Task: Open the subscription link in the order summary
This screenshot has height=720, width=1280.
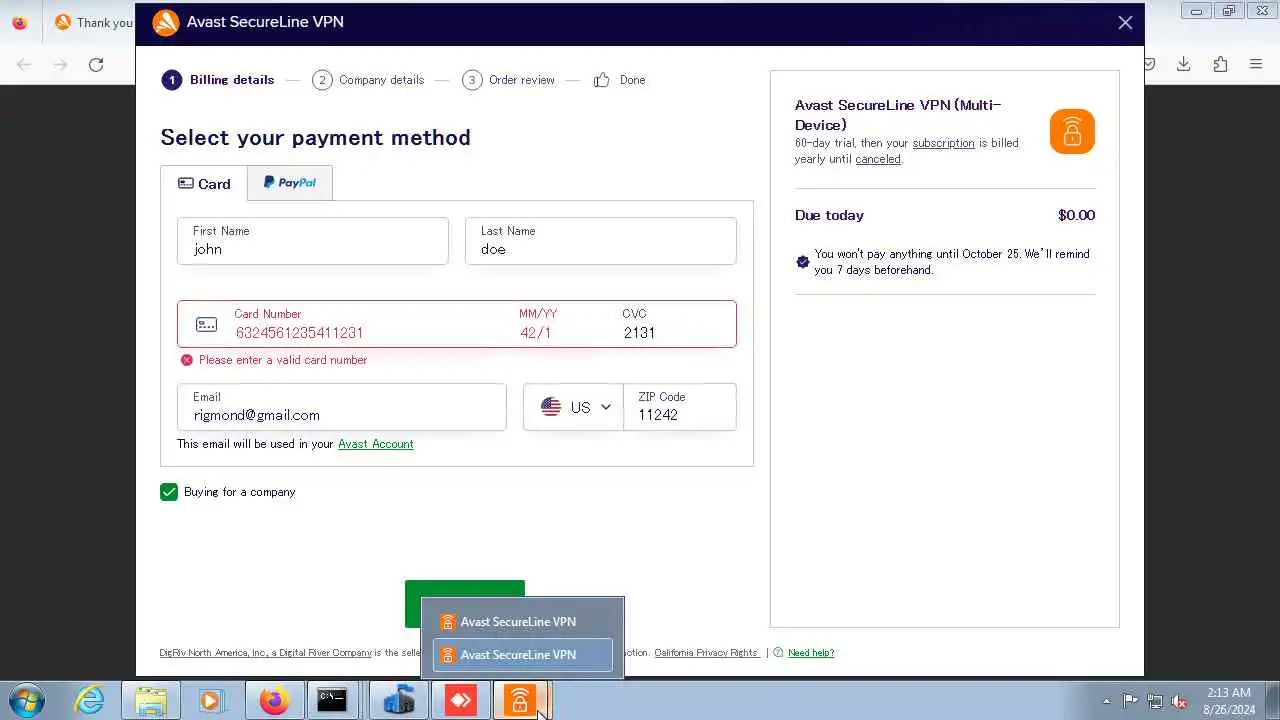Action: click(x=943, y=143)
